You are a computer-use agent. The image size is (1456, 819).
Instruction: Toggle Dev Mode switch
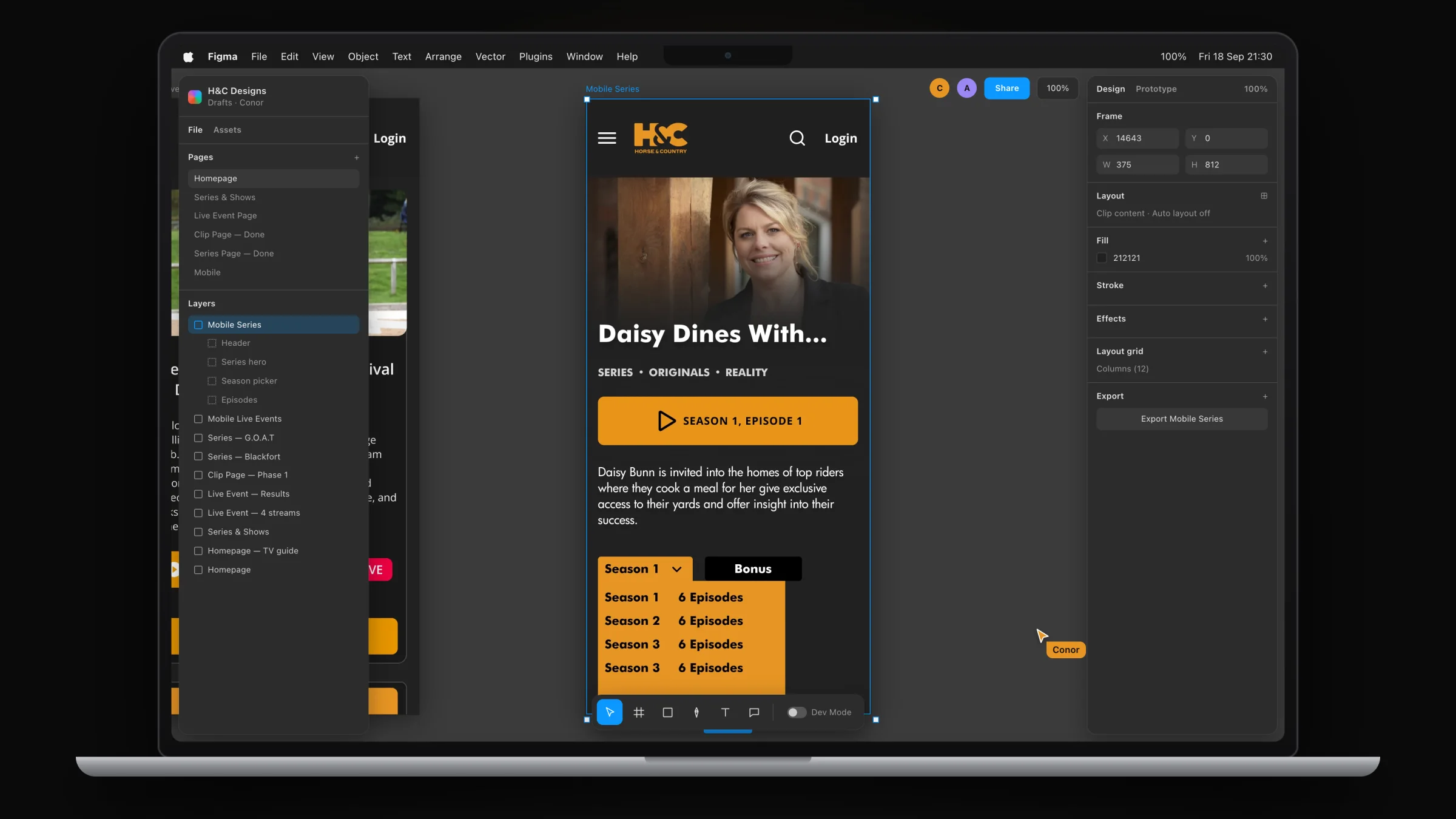797,712
